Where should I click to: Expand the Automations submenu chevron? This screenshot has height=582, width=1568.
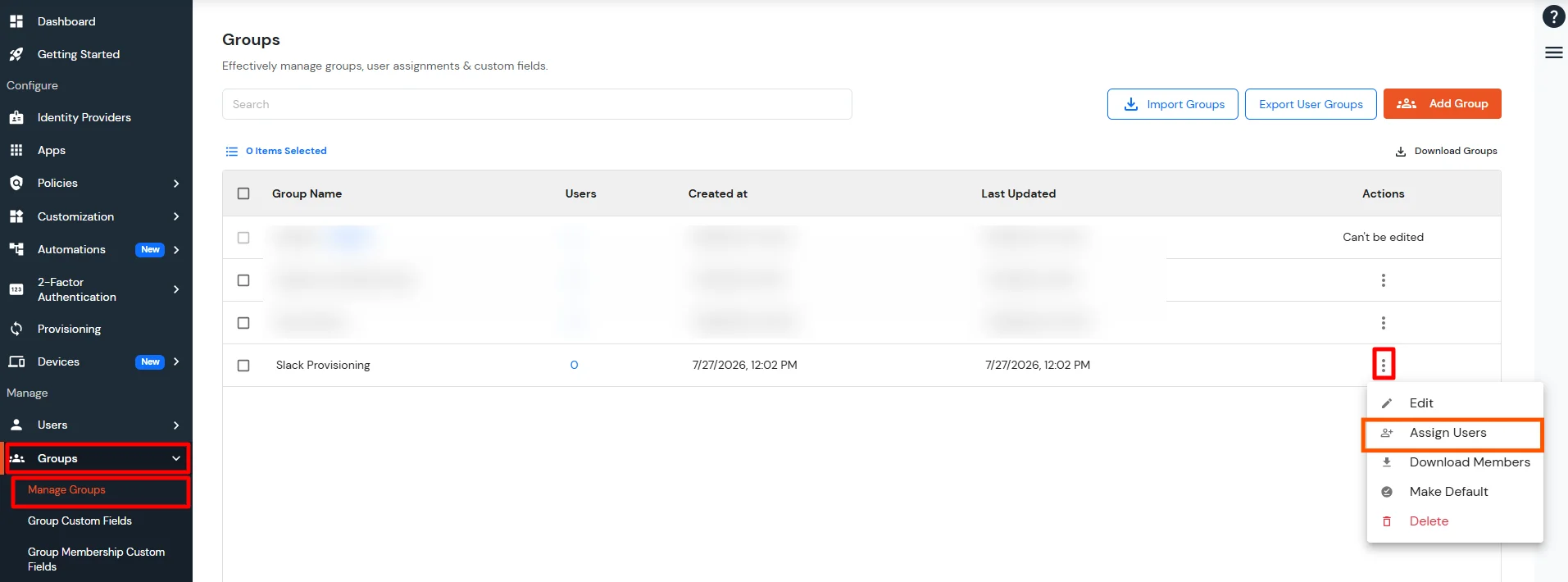tap(176, 249)
